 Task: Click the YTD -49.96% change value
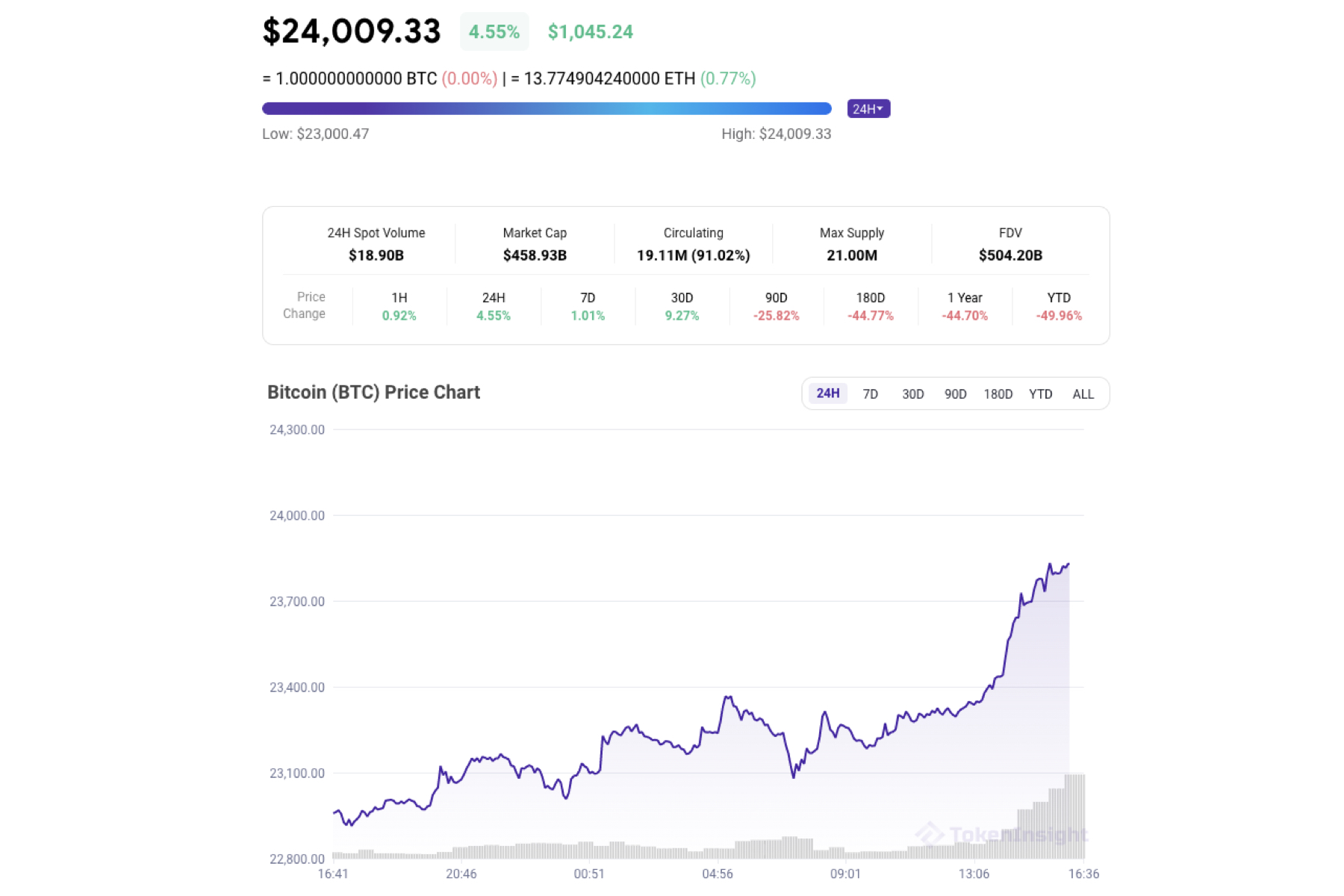click(1059, 315)
